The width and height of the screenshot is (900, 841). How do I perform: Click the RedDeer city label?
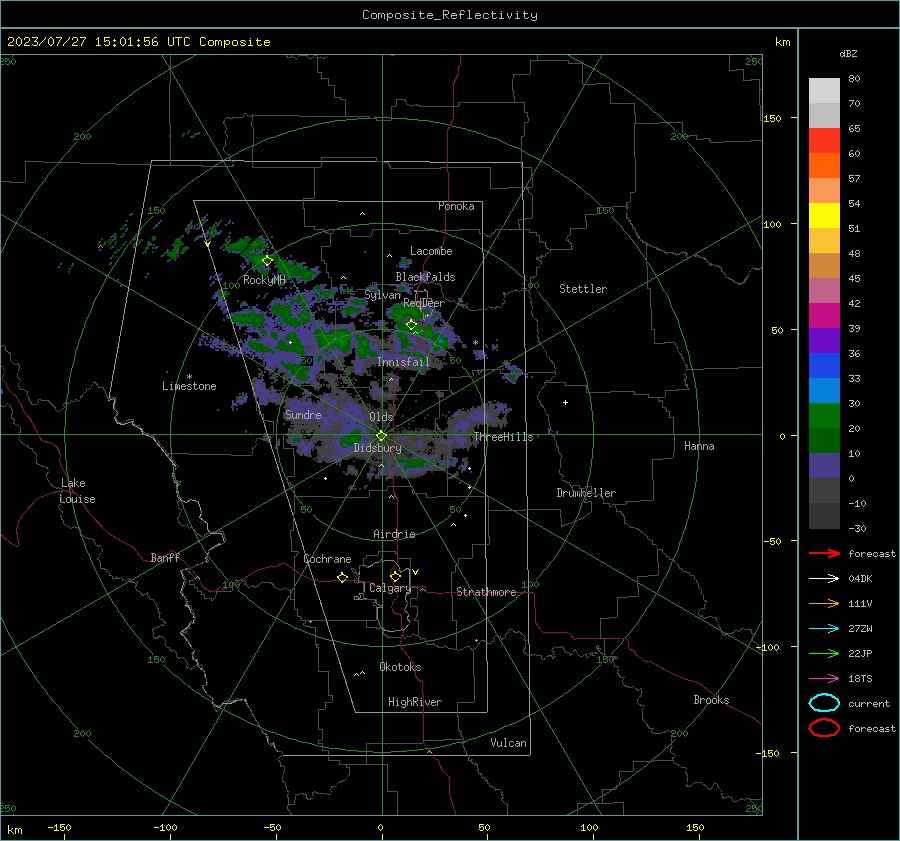[424, 303]
